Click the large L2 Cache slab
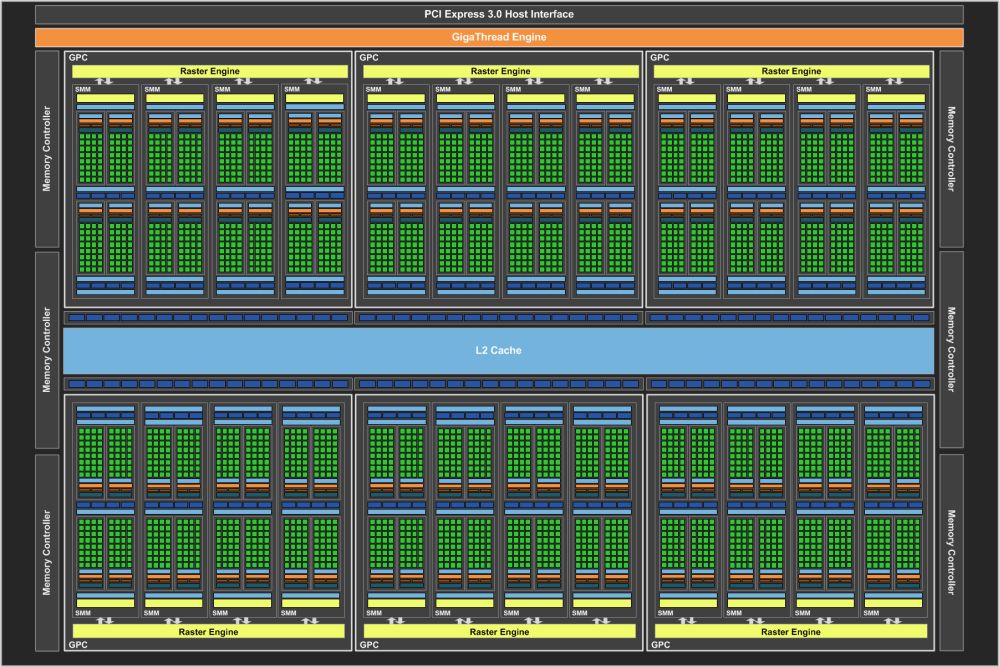Image resolution: width=1000 pixels, height=667 pixels. click(x=500, y=350)
